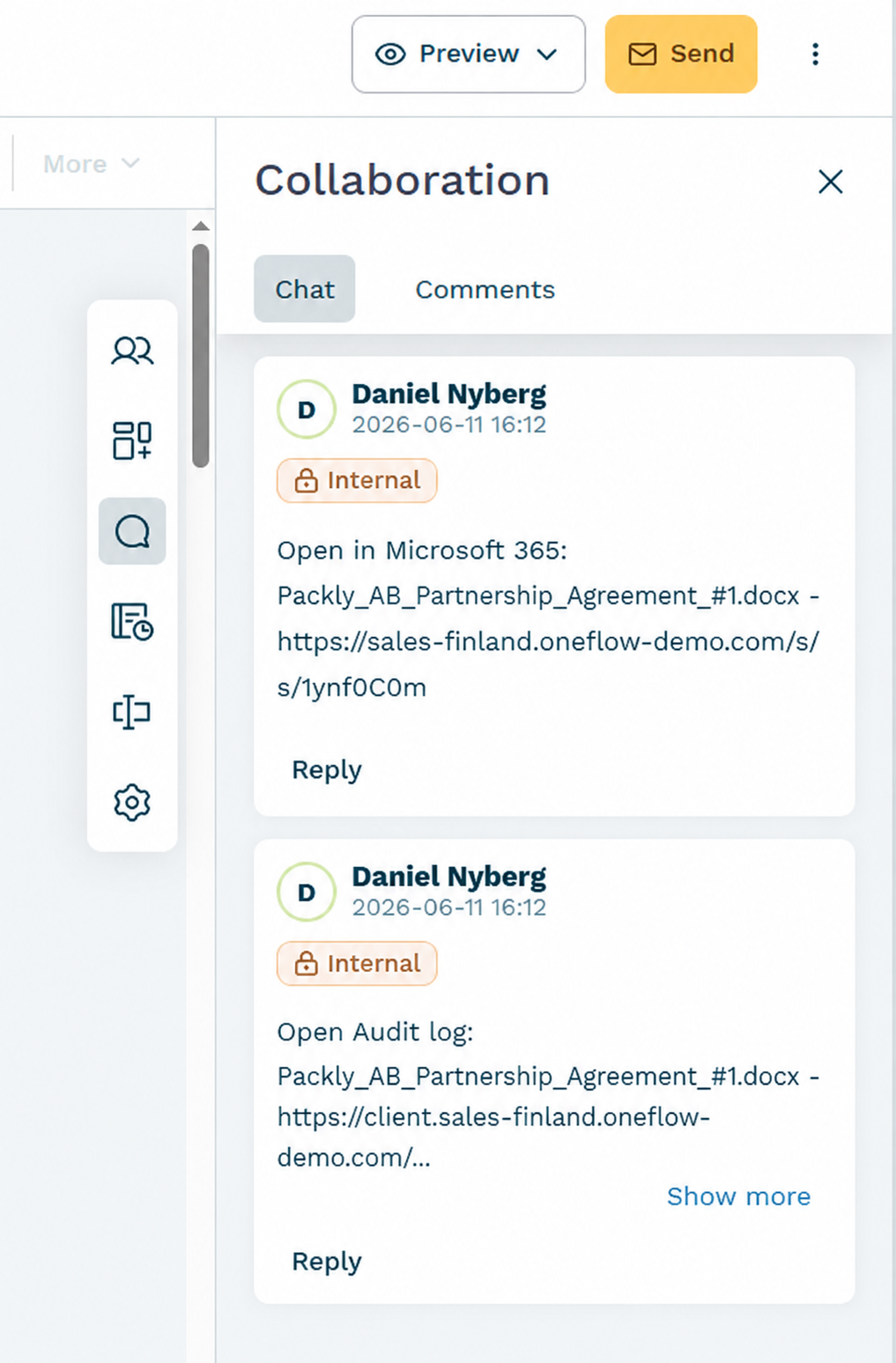Screen dimensions: 896x1363
Task: Reply to the Open Audit log message
Action: (327, 1261)
